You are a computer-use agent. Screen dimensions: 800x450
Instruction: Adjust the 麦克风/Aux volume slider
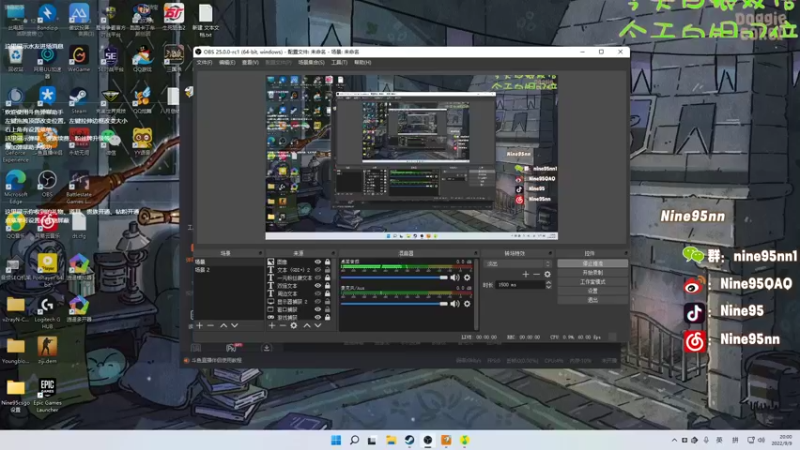coord(394,304)
